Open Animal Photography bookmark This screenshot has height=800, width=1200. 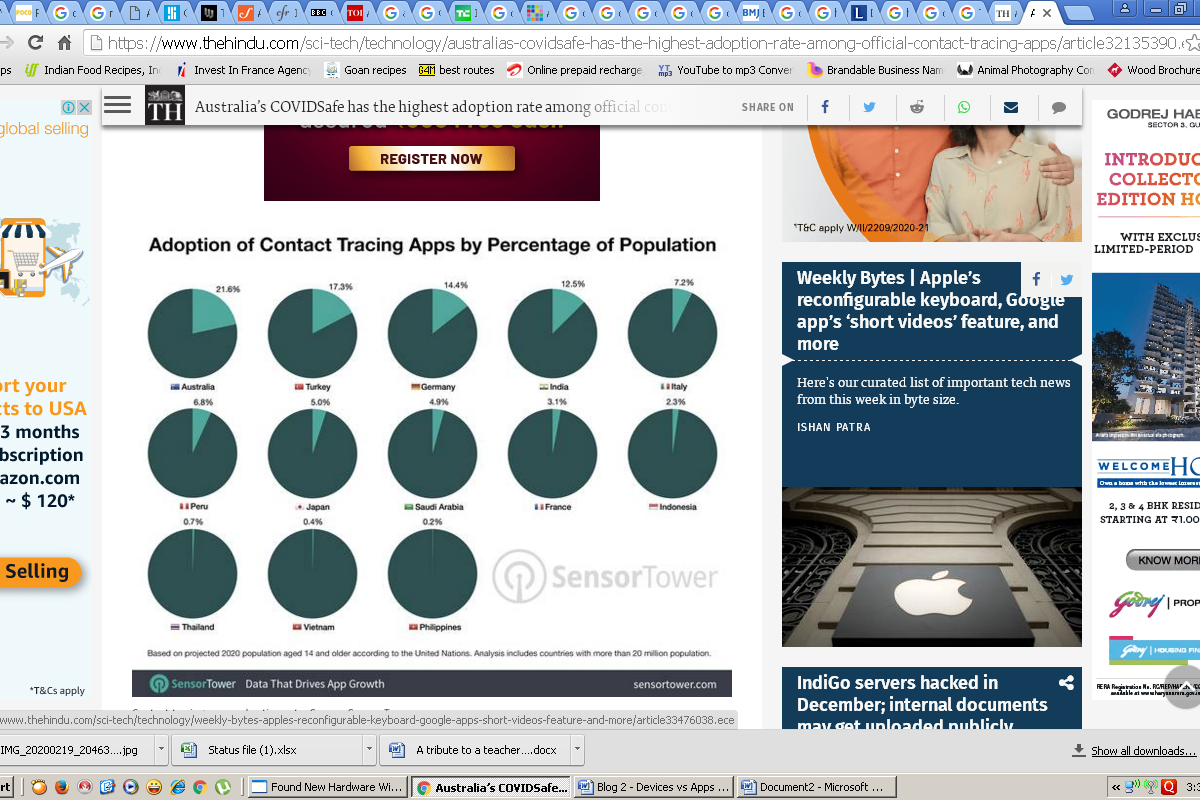pyautogui.click(x=1026, y=70)
